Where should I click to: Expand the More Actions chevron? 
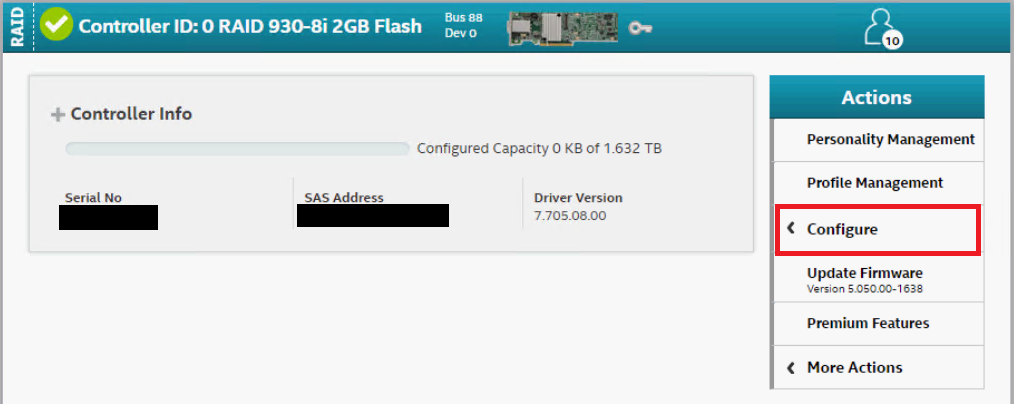click(x=790, y=367)
